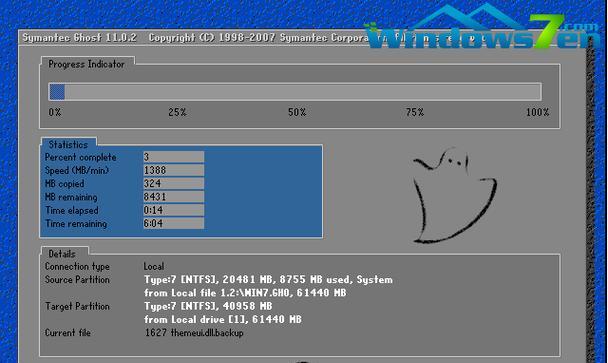
Task: Select the Time remaining value field
Action: 173,223
